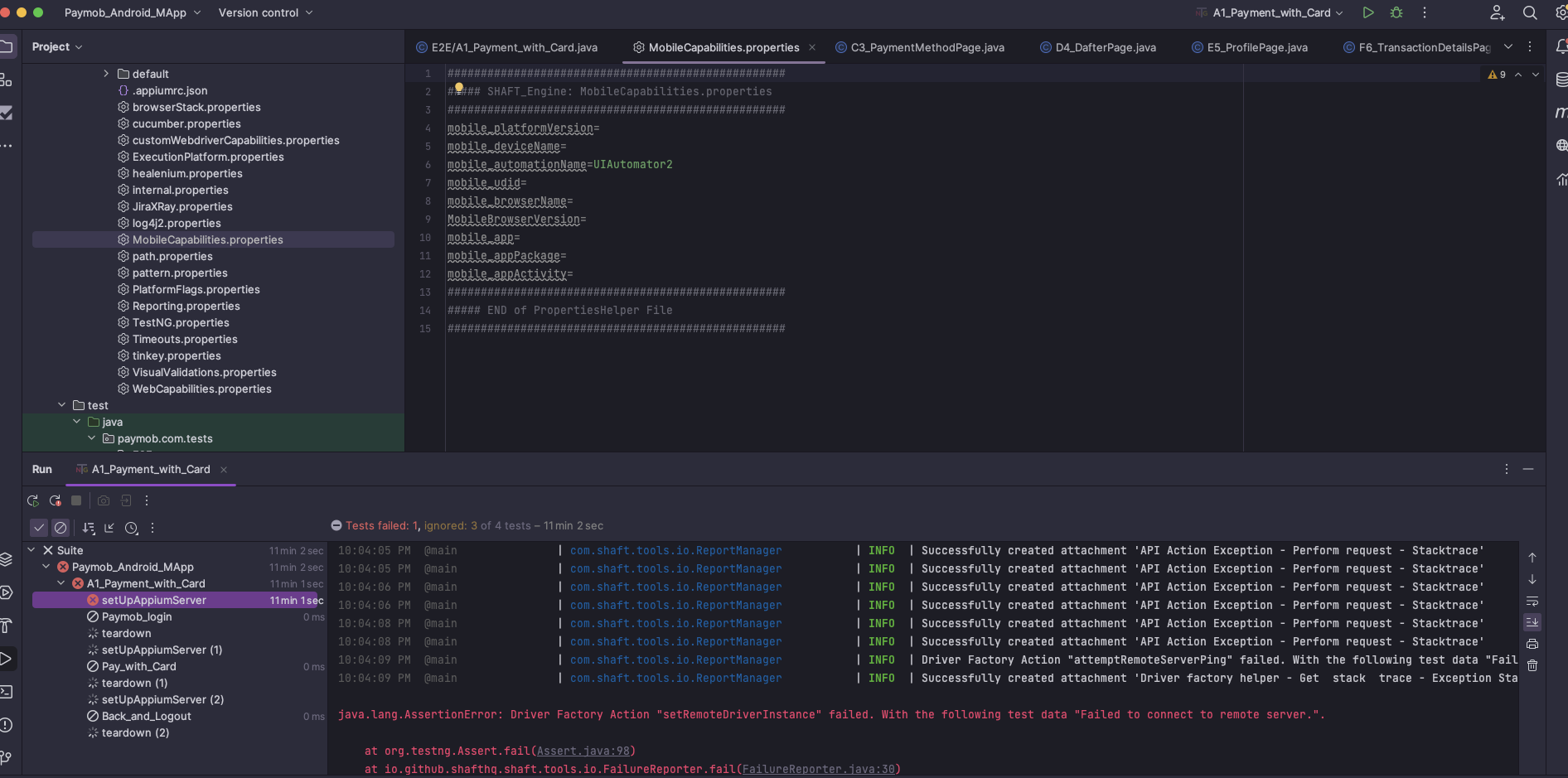
Task: Switch to the C3_PaymentMethodPage.java tab
Action: point(920,47)
